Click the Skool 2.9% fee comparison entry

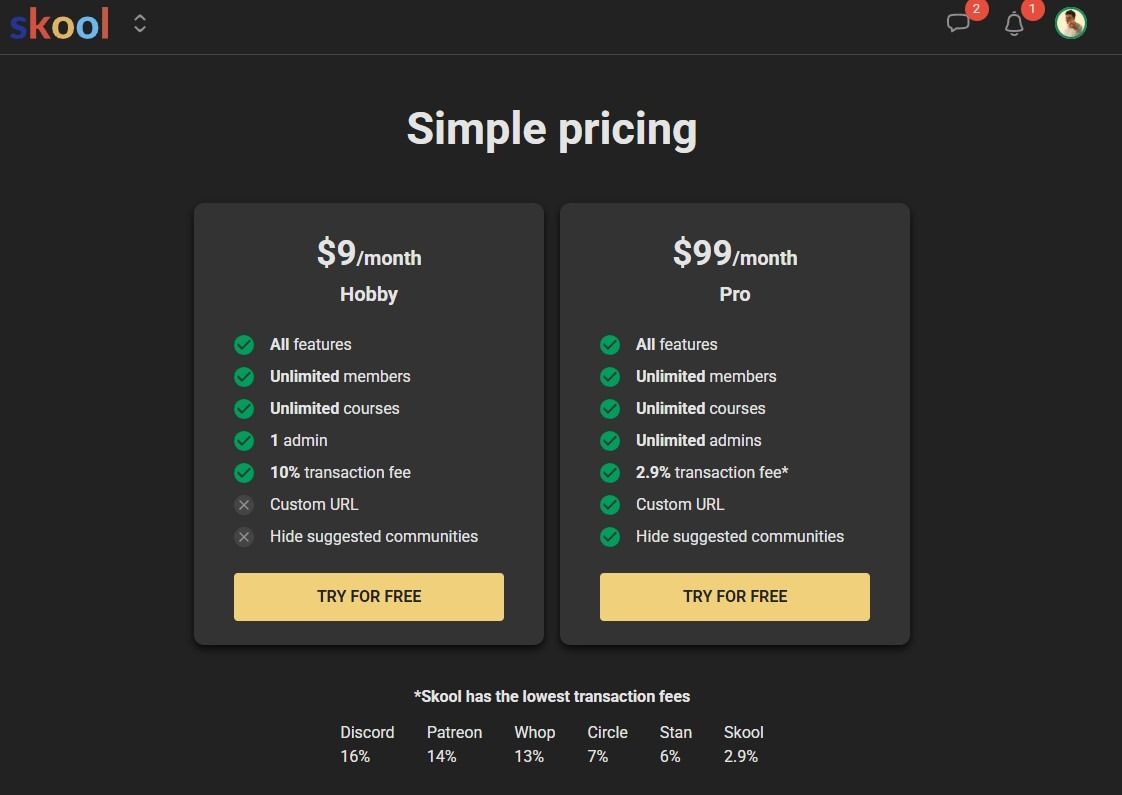click(x=743, y=744)
